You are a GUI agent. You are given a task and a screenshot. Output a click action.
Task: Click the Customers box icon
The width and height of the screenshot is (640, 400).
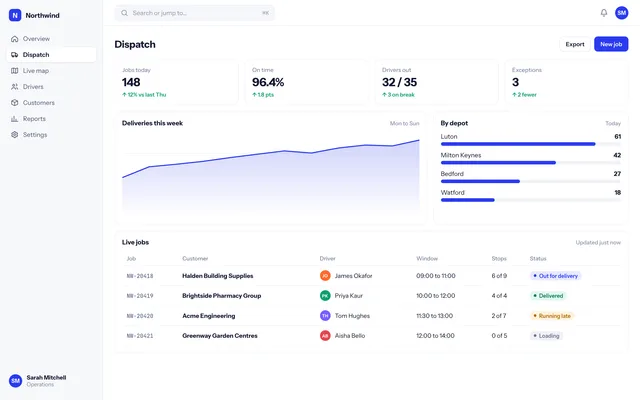(x=15, y=102)
